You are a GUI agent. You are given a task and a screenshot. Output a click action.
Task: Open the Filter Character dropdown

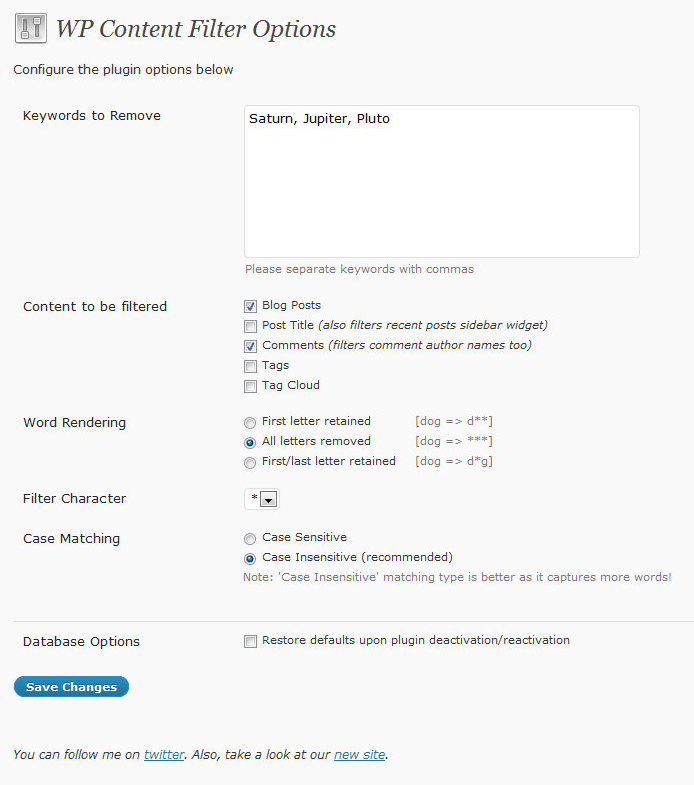[x=261, y=499]
